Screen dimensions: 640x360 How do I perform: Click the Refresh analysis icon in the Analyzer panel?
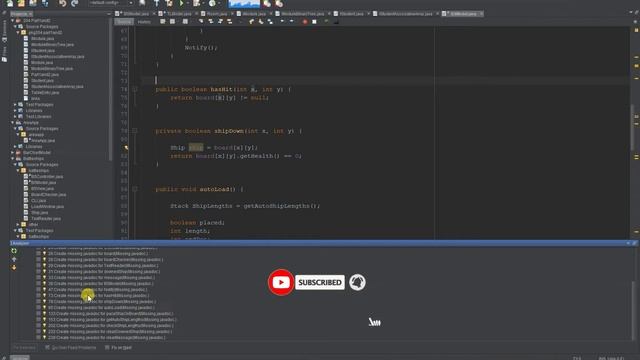click(14, 251)
